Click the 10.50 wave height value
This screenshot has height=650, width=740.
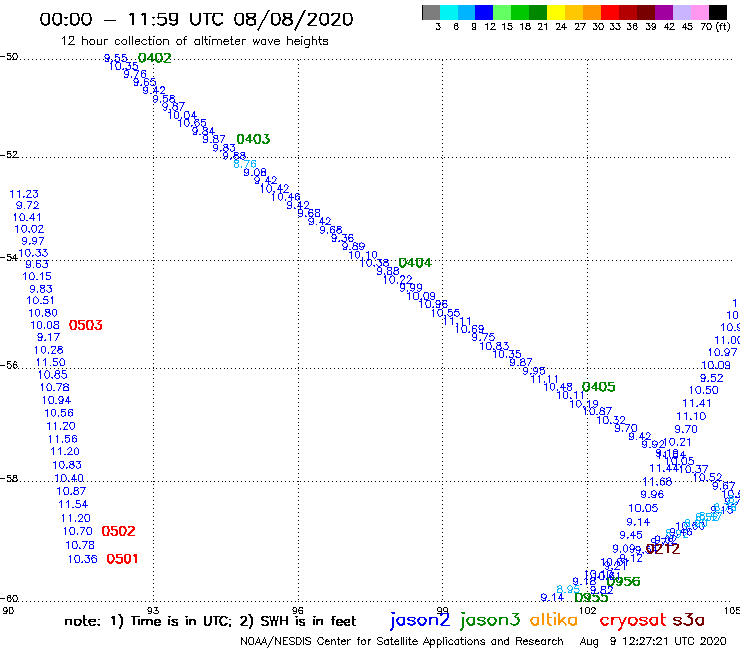[x=704, y=390]
